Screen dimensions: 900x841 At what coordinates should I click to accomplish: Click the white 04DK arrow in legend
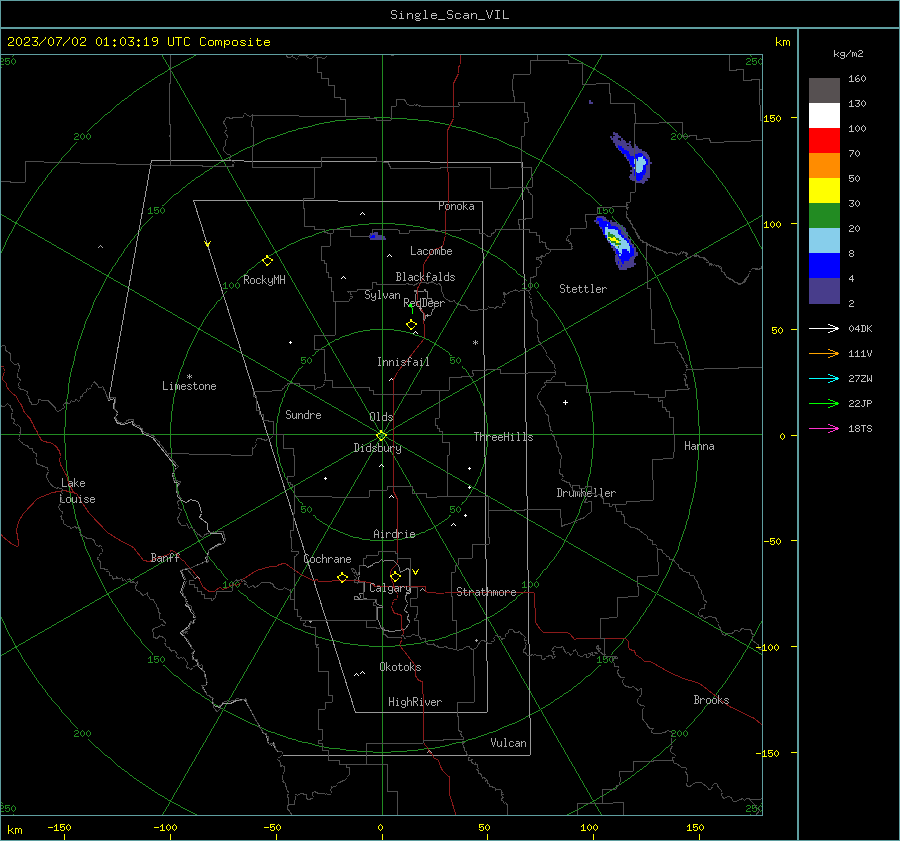[x=824, y=328]
